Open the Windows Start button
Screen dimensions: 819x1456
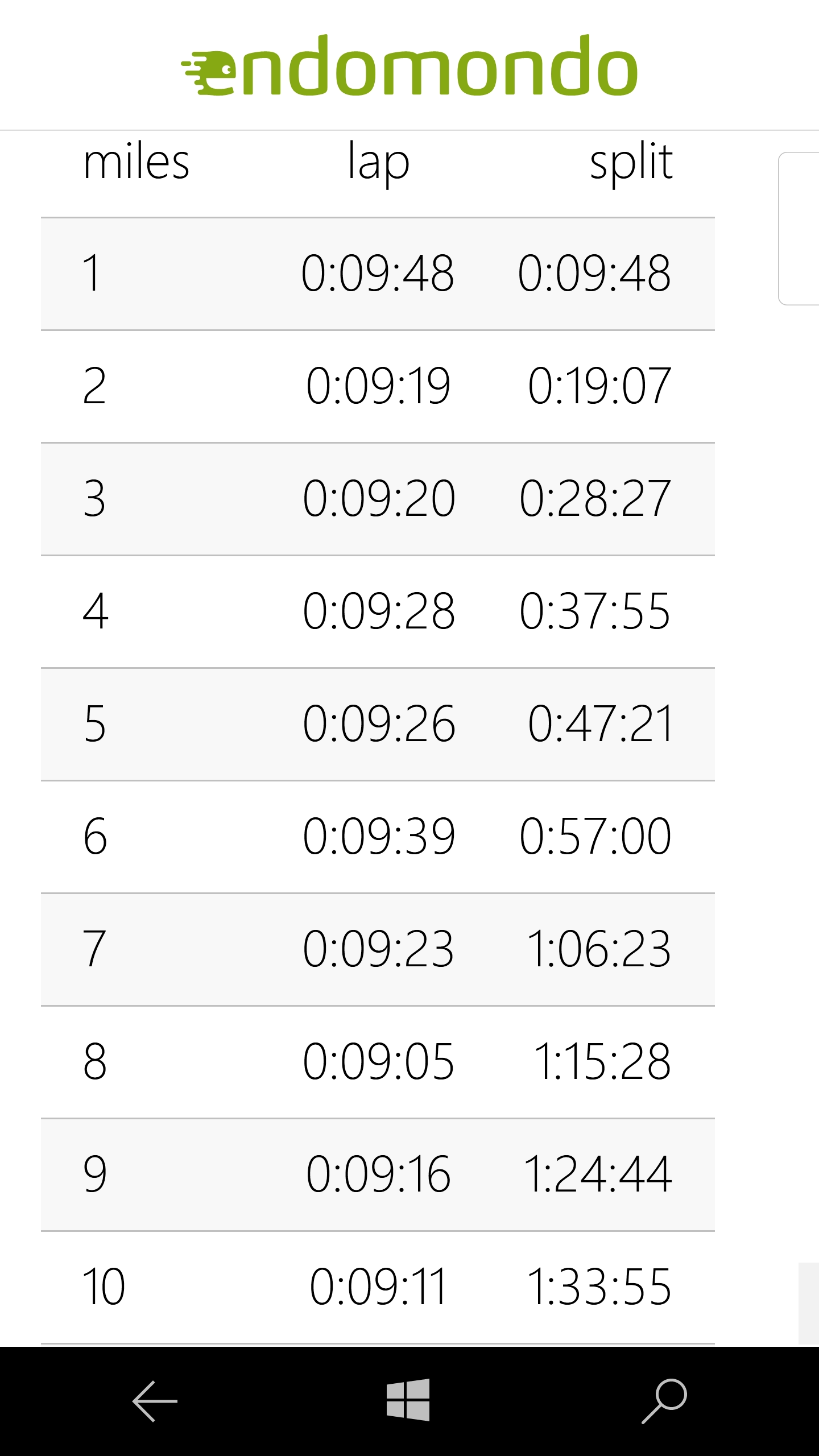[408, 1400]
